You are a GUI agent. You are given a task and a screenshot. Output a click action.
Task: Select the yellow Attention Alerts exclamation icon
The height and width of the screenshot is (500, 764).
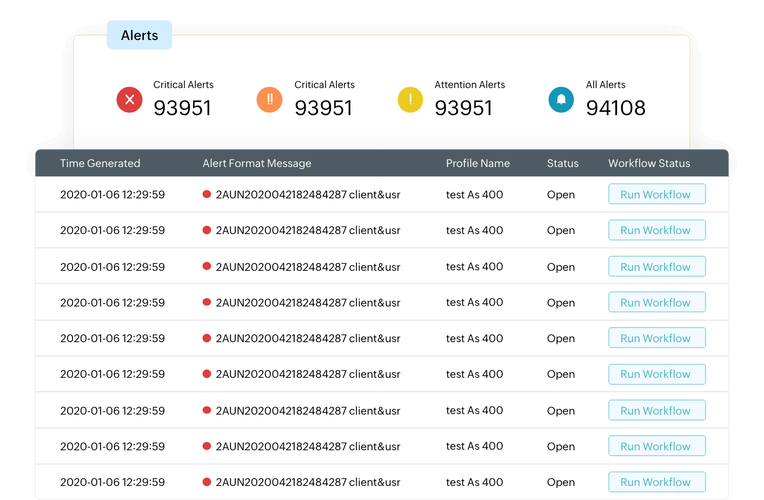point(411,99)
